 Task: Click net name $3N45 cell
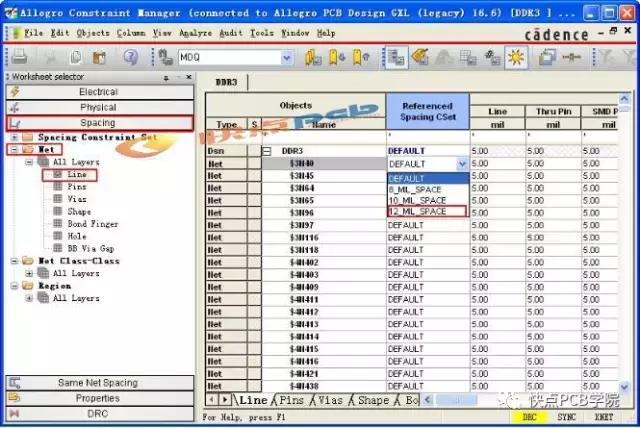pyautogui.click(x=324, y=176)
